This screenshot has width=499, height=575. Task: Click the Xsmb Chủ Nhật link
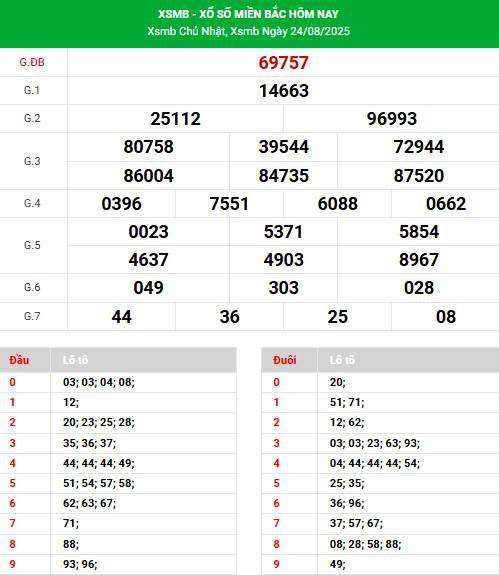tap(186, 31)
